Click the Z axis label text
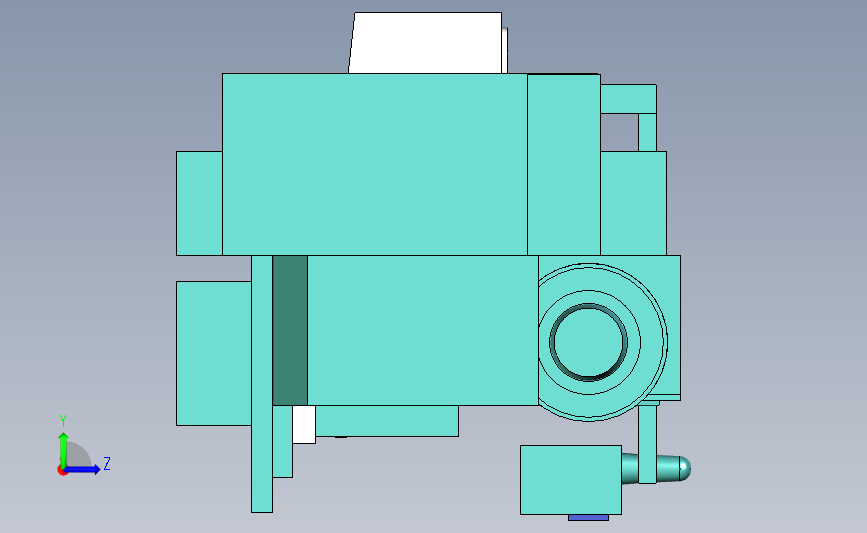Viewport: 867px width, 533px height. pyautogui.click(x=107, y=463)
